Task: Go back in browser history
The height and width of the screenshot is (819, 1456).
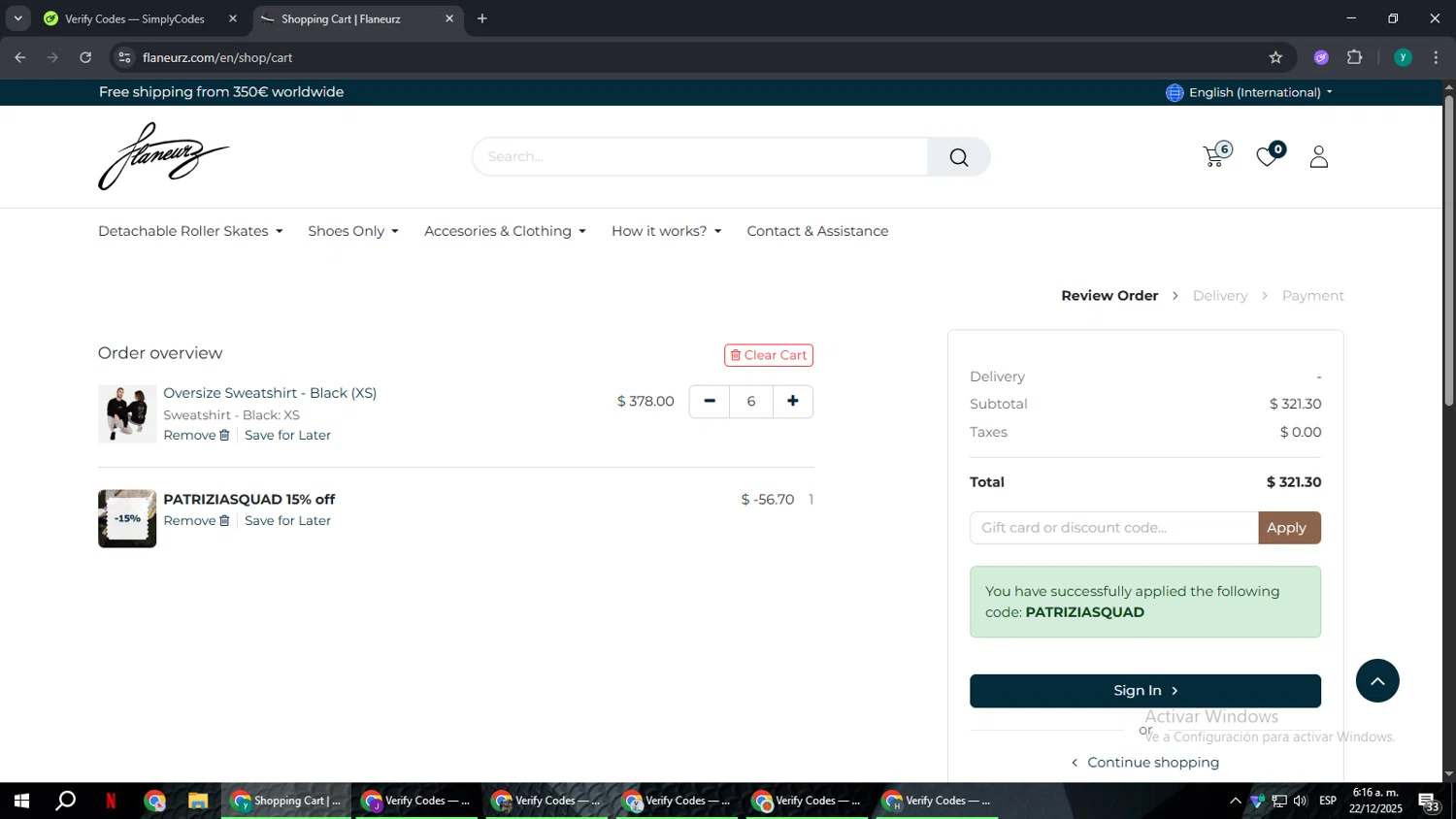Action: coord(20,57)
